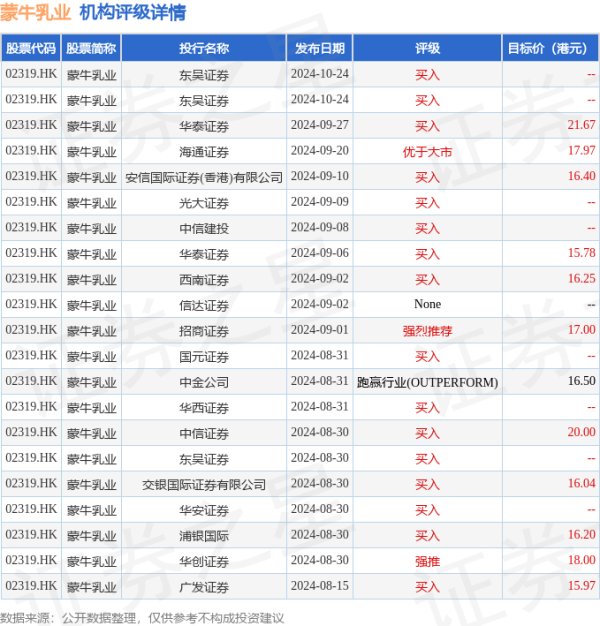Viewport: 600px width, 626px height.
Task: Select target price 17.97
Action: click(581, 151)
